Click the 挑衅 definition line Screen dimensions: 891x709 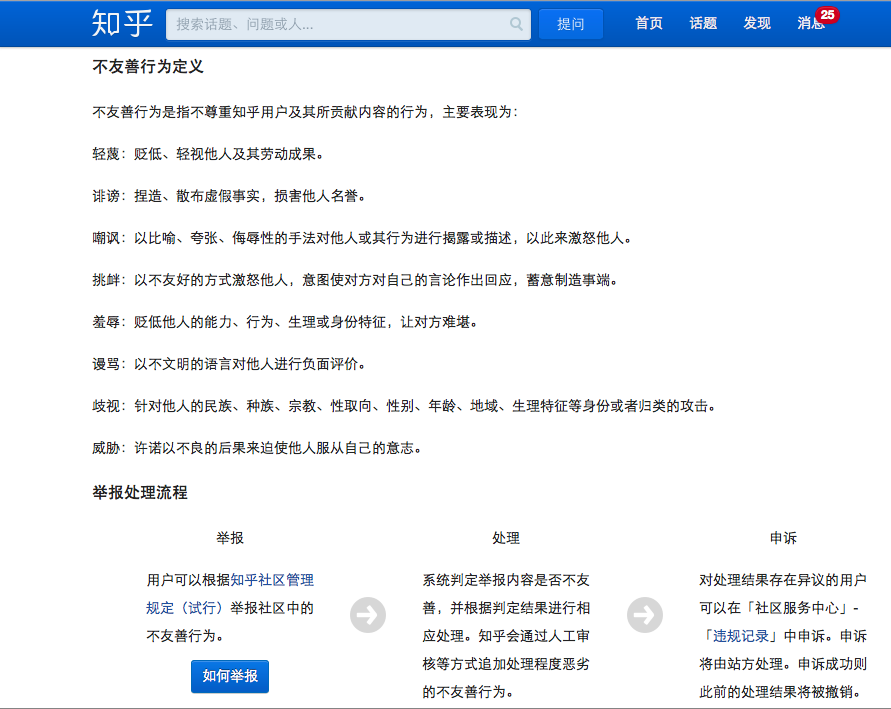pos(355,280)
